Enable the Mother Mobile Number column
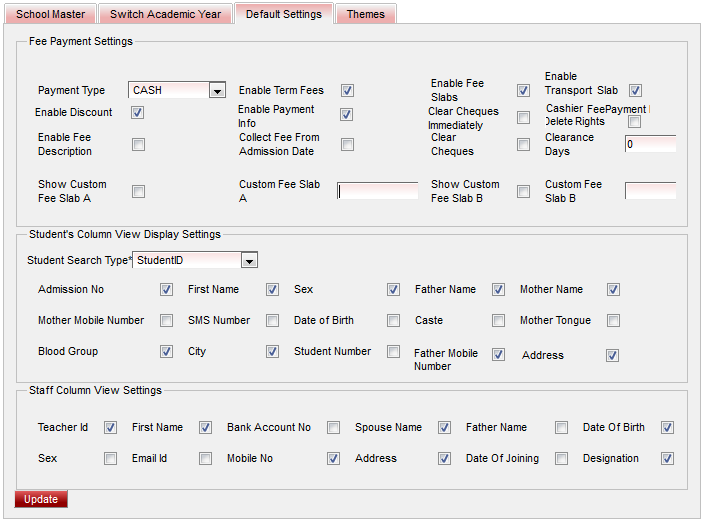 pyautogui.click(x=166, y=321)
